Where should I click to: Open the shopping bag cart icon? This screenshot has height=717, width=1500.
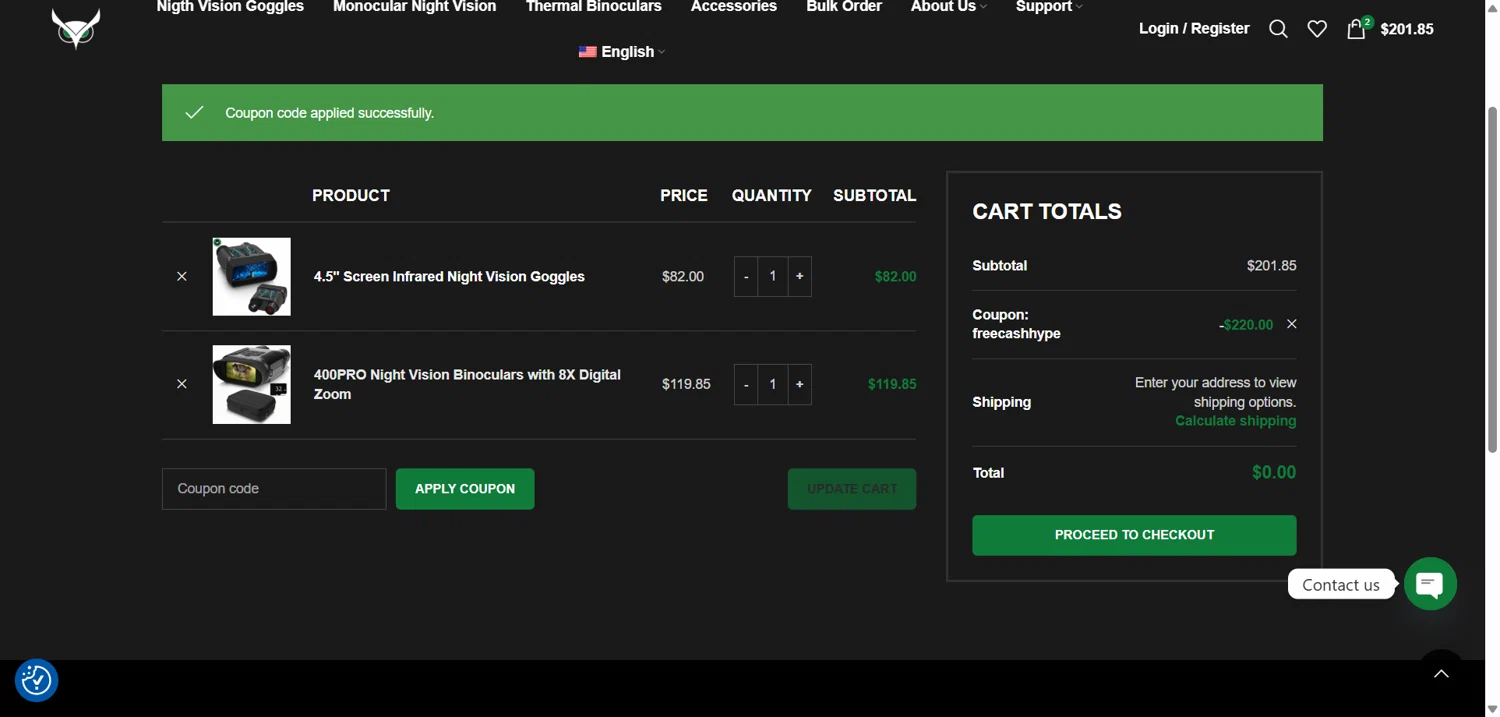[1356, 29]
